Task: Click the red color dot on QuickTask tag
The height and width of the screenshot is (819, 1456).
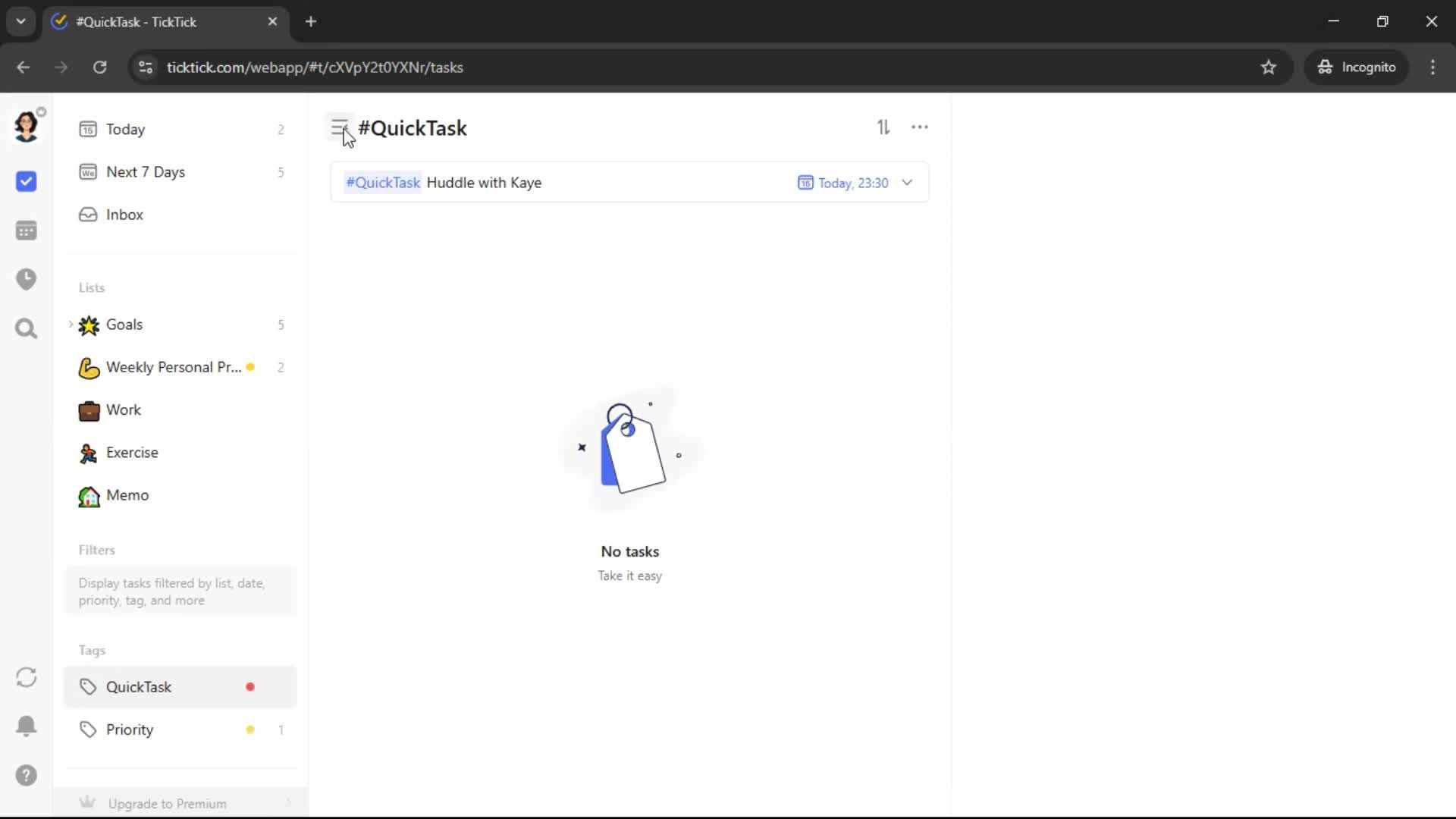Action: click(250, 687)
